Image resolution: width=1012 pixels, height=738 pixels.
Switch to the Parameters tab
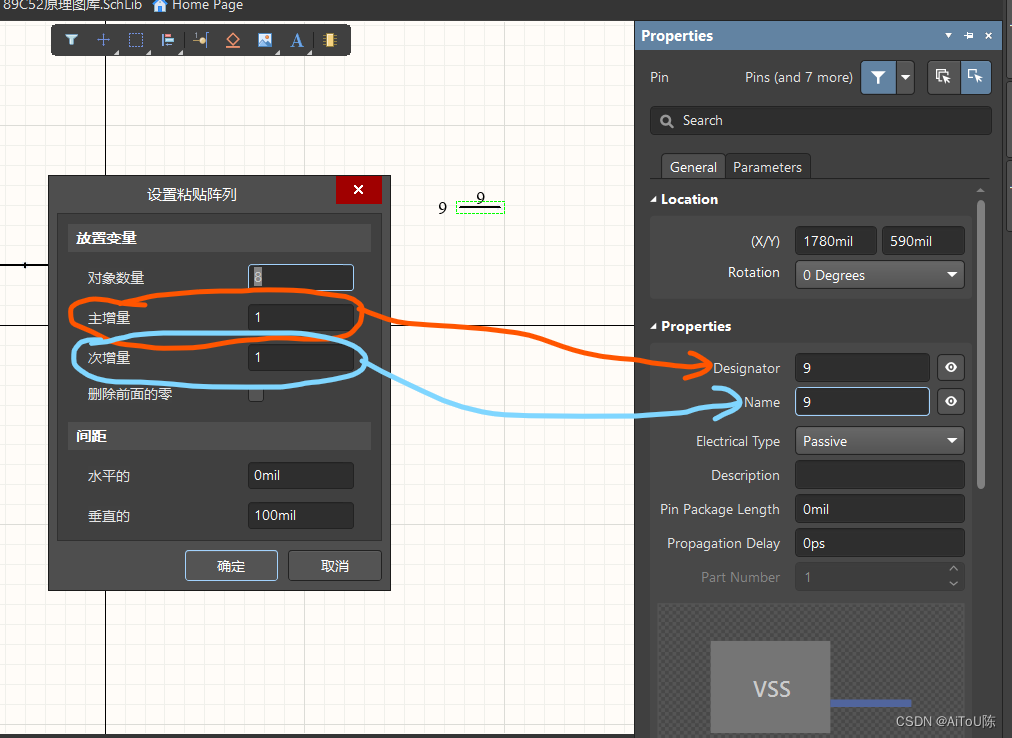click(x=767, y=167)
